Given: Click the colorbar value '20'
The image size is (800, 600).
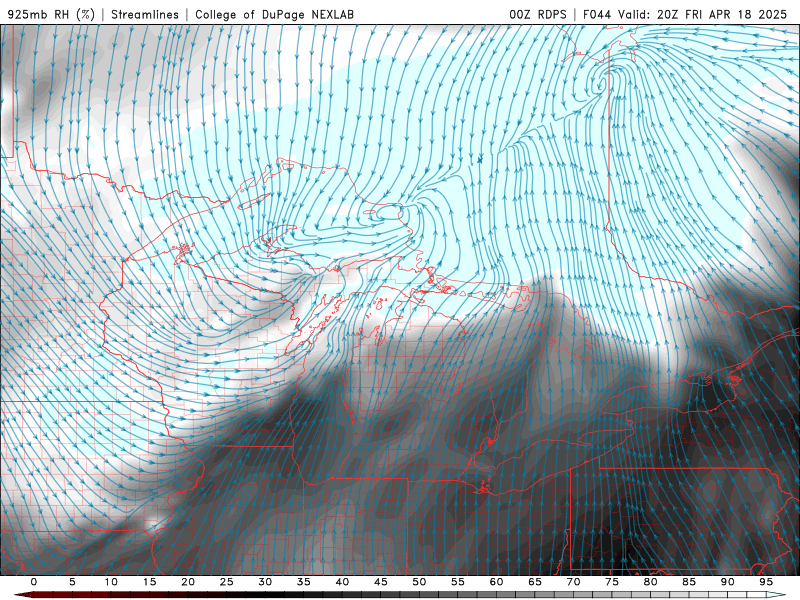Looking at the screenshot, I should point(188,582).
